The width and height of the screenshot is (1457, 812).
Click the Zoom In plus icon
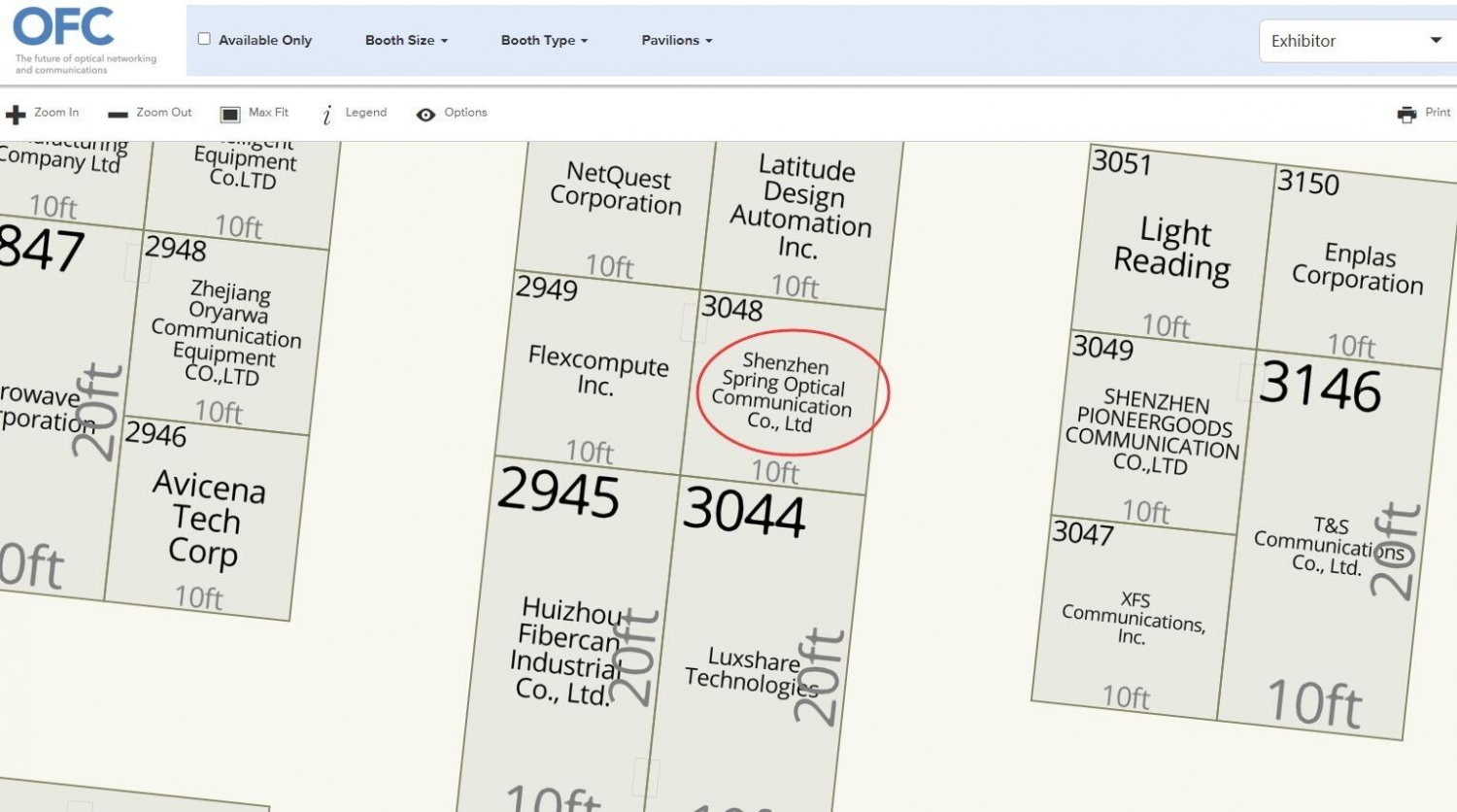tap(16, 115)
